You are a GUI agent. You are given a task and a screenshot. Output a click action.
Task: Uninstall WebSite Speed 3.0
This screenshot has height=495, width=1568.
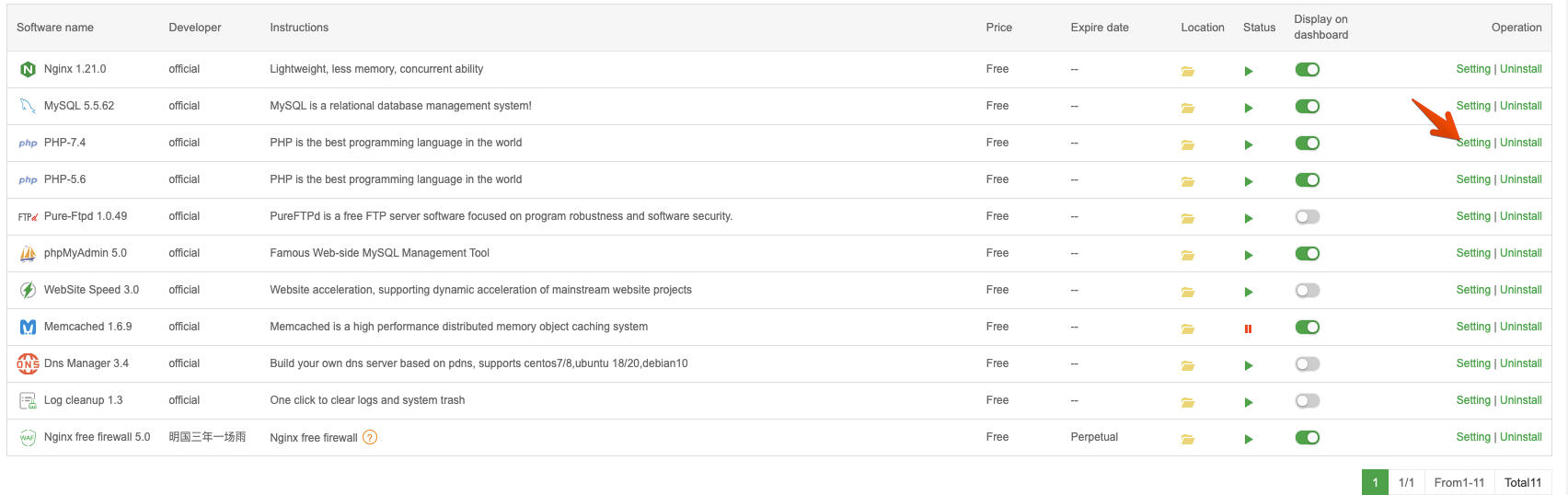click(x=1521, y=290)
